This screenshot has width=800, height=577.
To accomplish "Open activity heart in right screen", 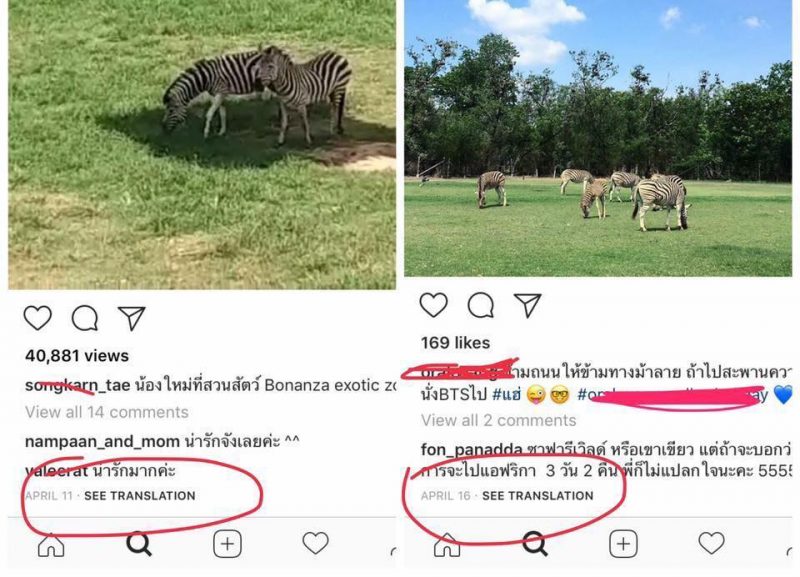I will 712,543.
